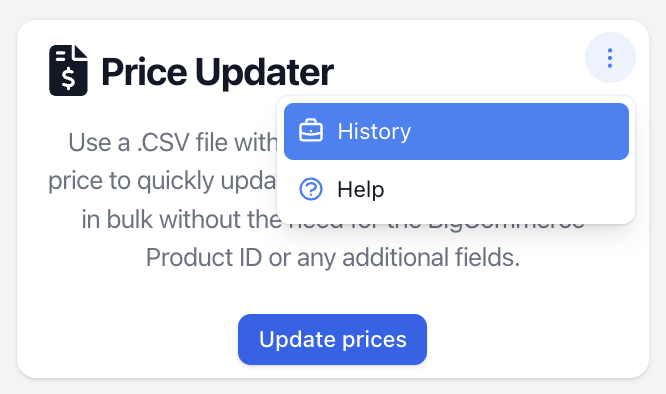The width and height of the screenshot is (666, 394).
Task: Select History from the dropdown menu
Action: point(456,131)
